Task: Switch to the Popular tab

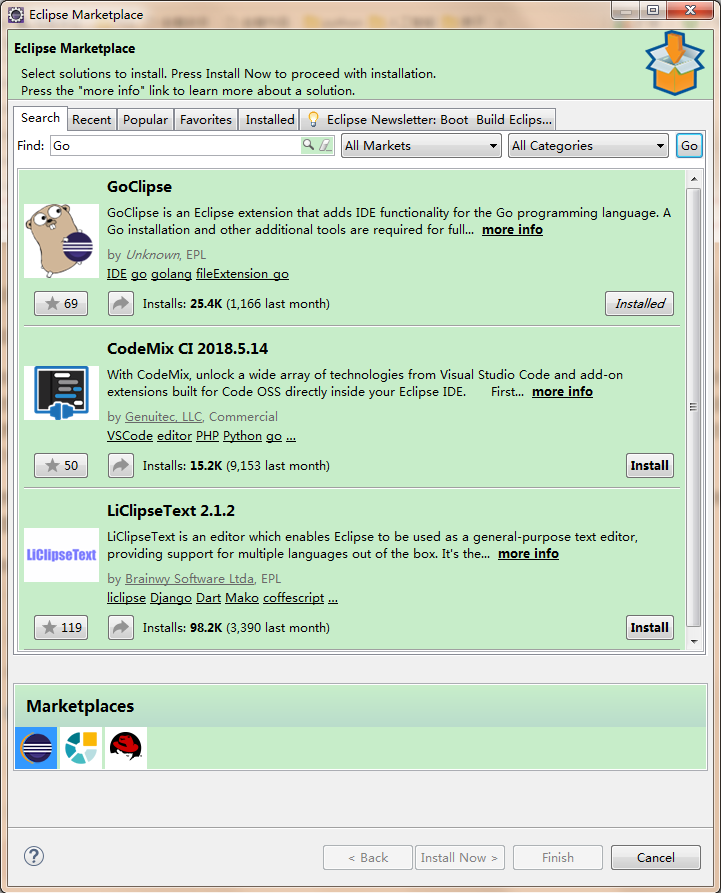Action: coord(145,120)
